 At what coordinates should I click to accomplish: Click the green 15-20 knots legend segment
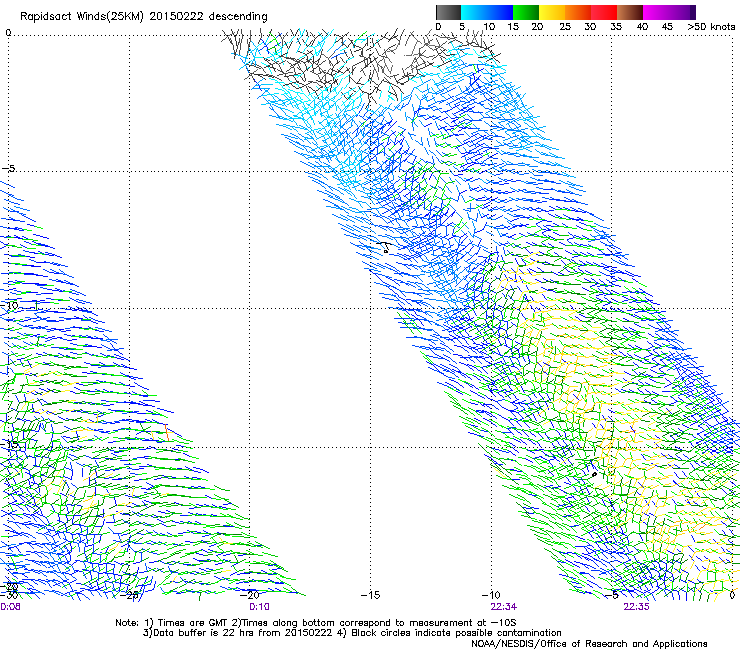point(526,12)
